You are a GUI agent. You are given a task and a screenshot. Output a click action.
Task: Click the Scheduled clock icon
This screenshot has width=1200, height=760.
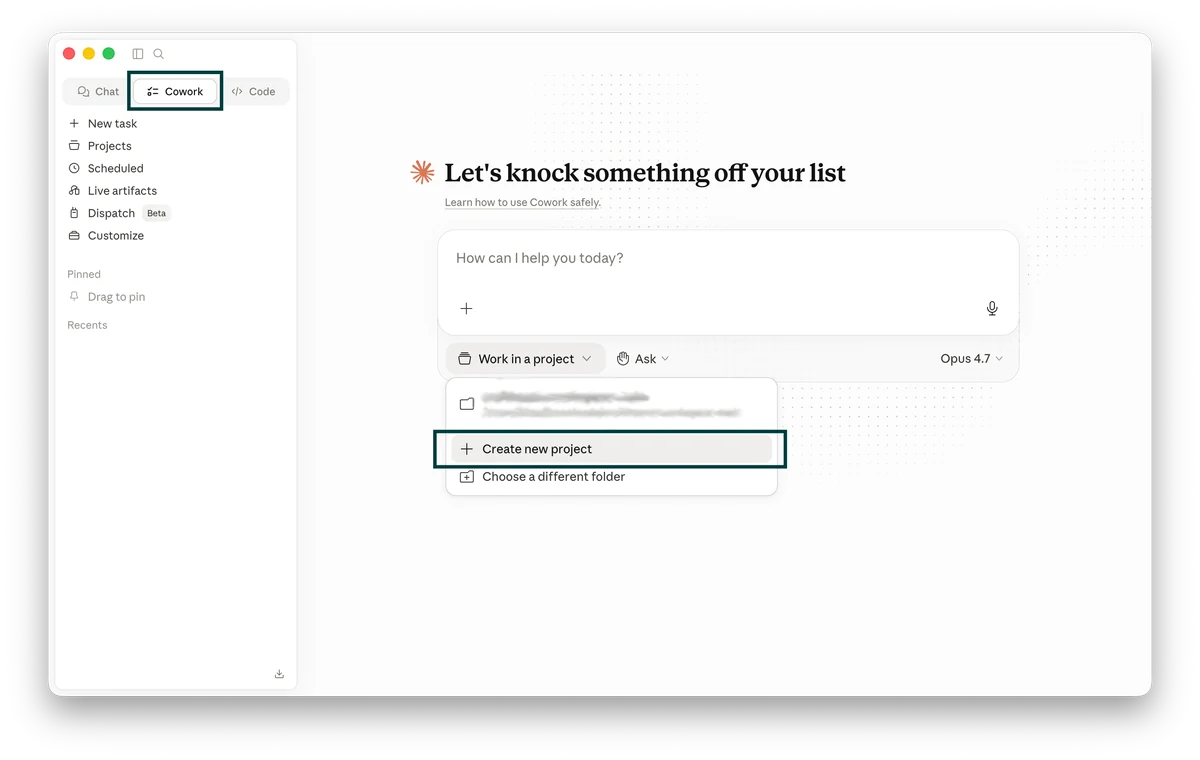click(x=74, y=168)
